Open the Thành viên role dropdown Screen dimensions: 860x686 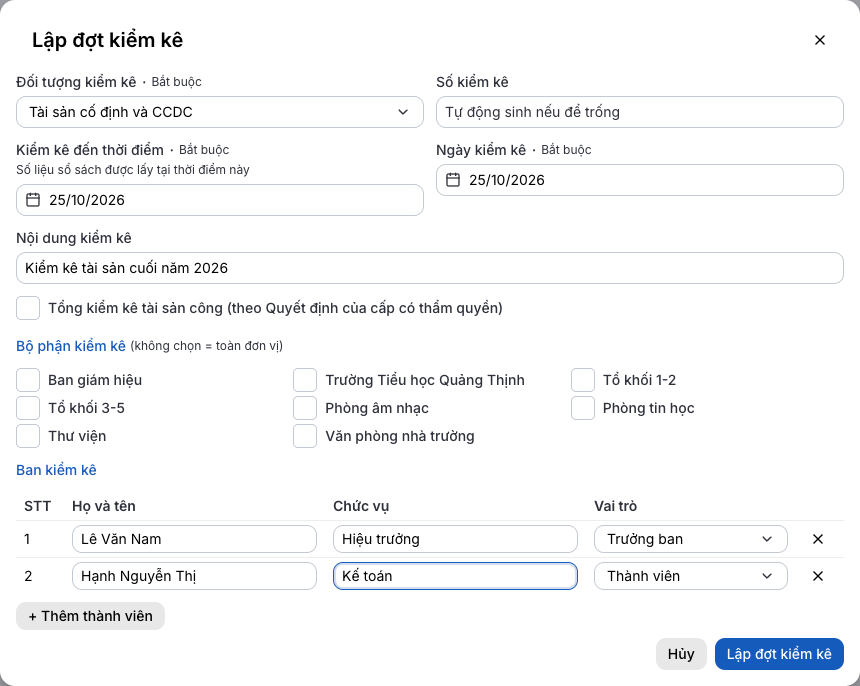691,576
